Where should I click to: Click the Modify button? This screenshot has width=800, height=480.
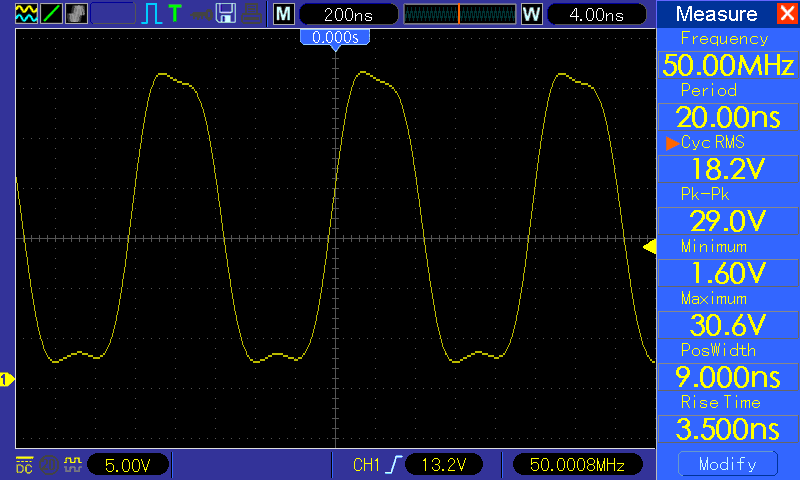point(728,464)
